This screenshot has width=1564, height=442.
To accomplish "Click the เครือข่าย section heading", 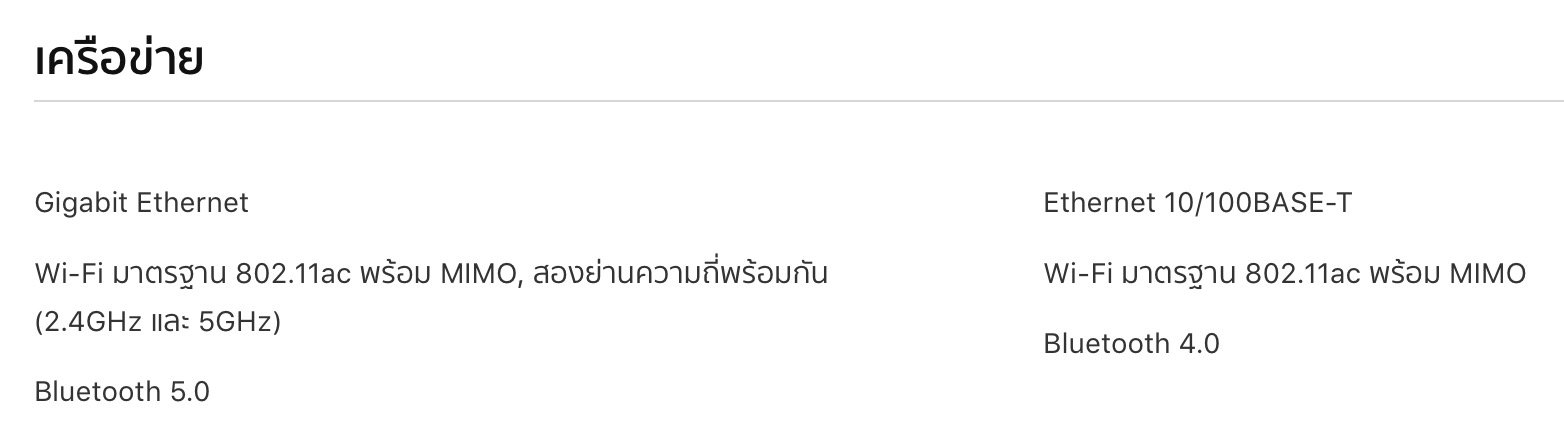I will [119, 59].
